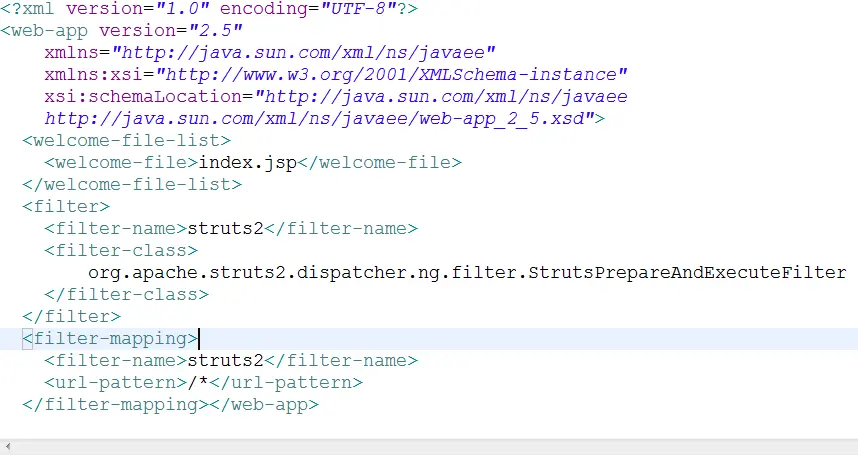
Task: Click the opening filter tag
Action: coord(66,206)
